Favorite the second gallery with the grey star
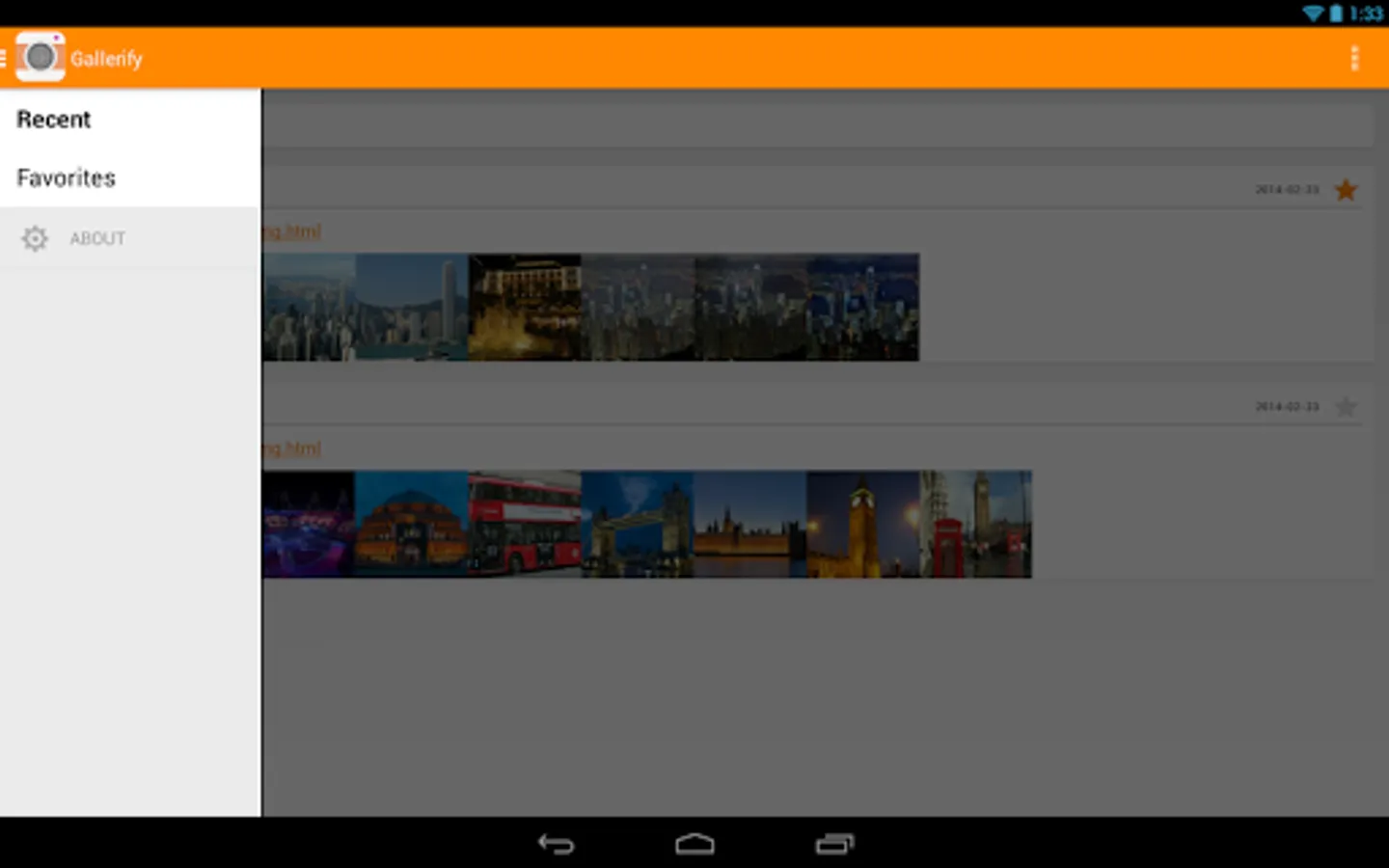 1346,407
